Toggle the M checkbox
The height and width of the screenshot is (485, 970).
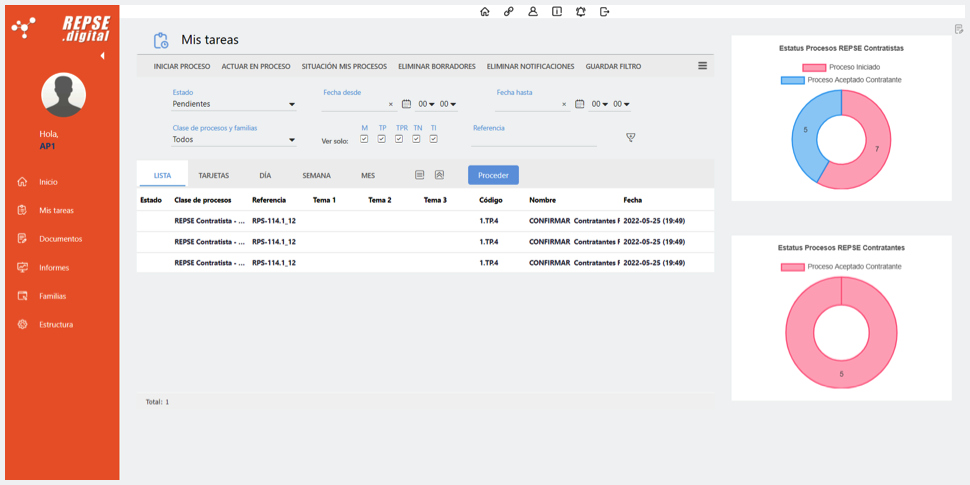click(x=364, y=139)
